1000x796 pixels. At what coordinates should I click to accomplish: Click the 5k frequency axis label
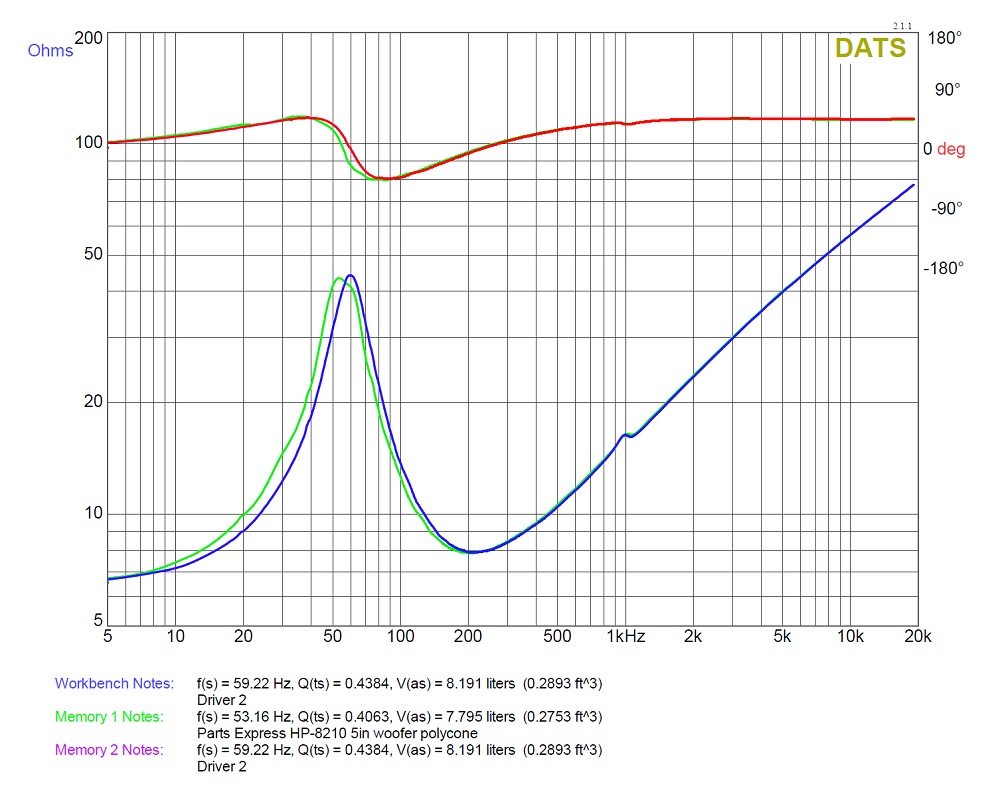click(x=782, y=636)
